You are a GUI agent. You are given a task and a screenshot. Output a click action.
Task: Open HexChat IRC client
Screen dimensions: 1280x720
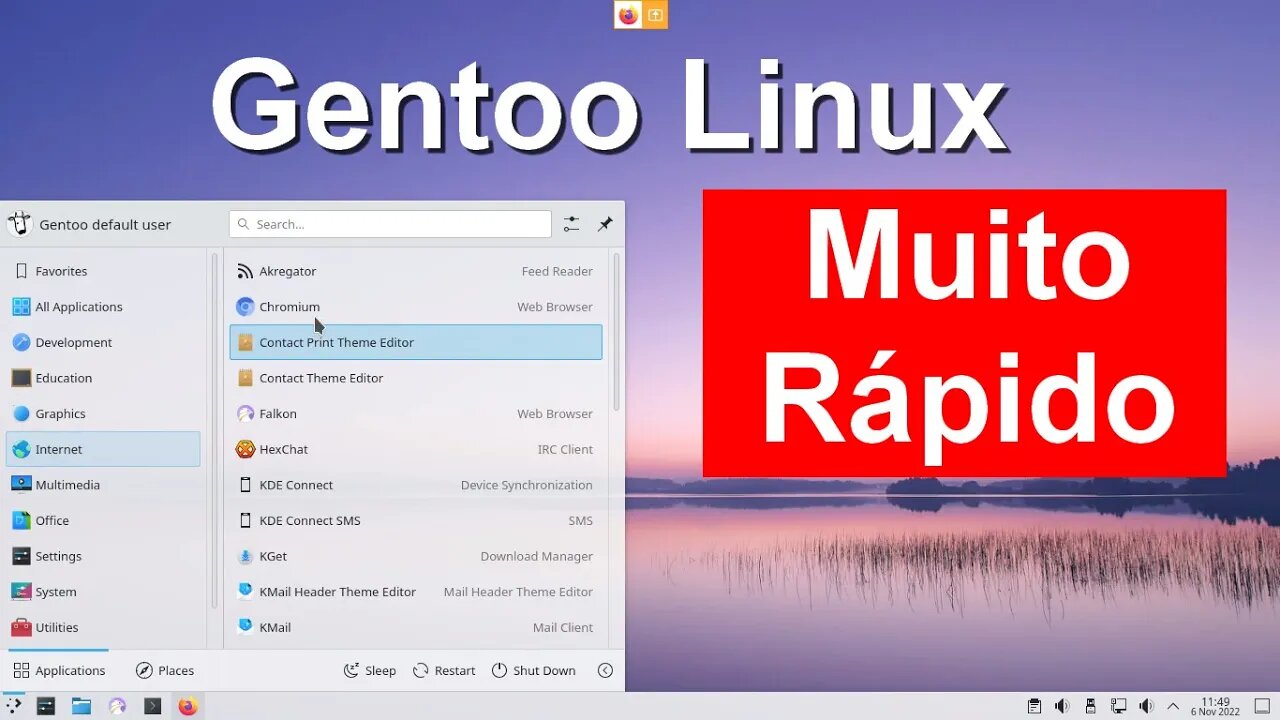pos(416,450)
